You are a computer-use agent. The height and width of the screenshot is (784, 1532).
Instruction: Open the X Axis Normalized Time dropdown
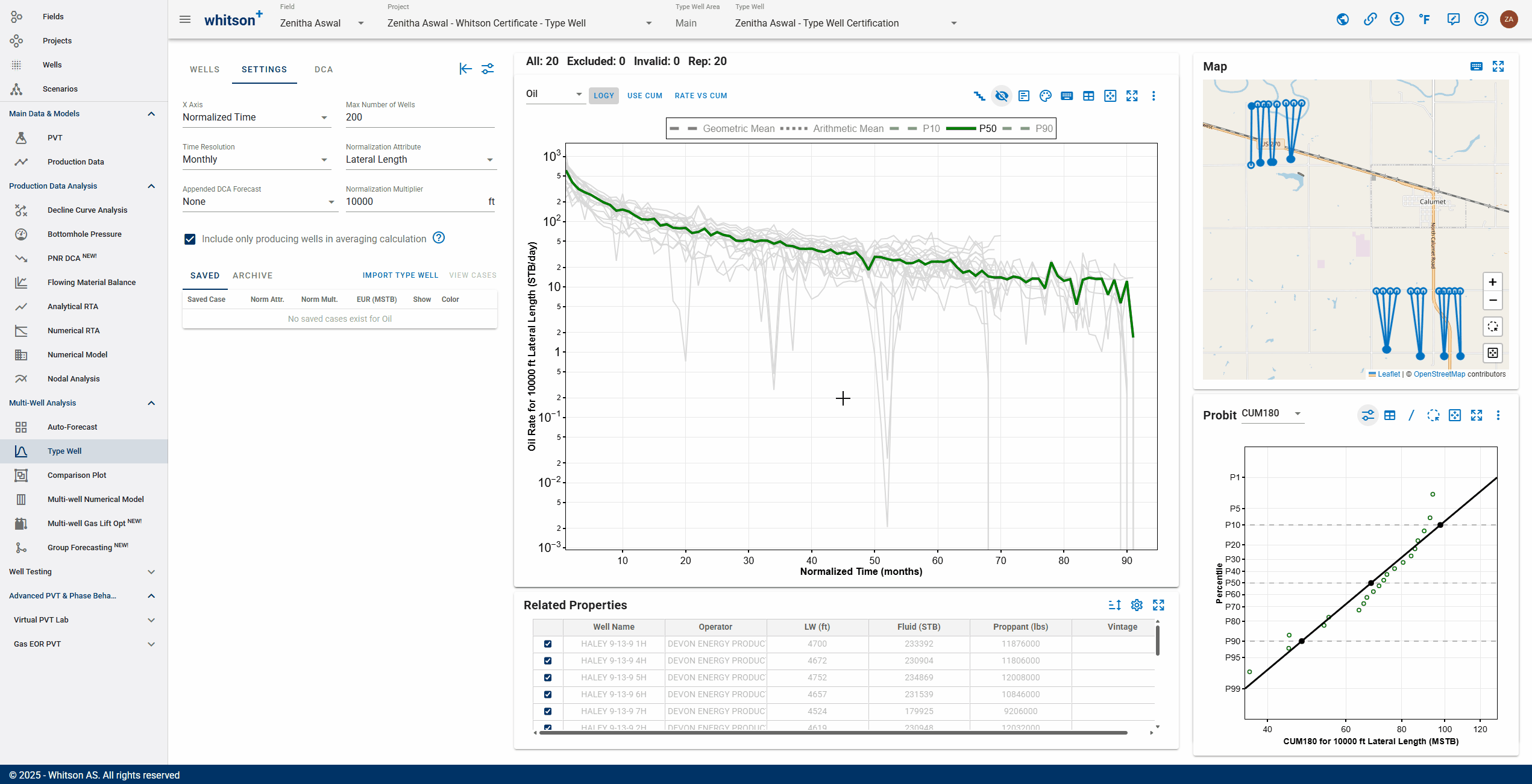coord(256,118)
